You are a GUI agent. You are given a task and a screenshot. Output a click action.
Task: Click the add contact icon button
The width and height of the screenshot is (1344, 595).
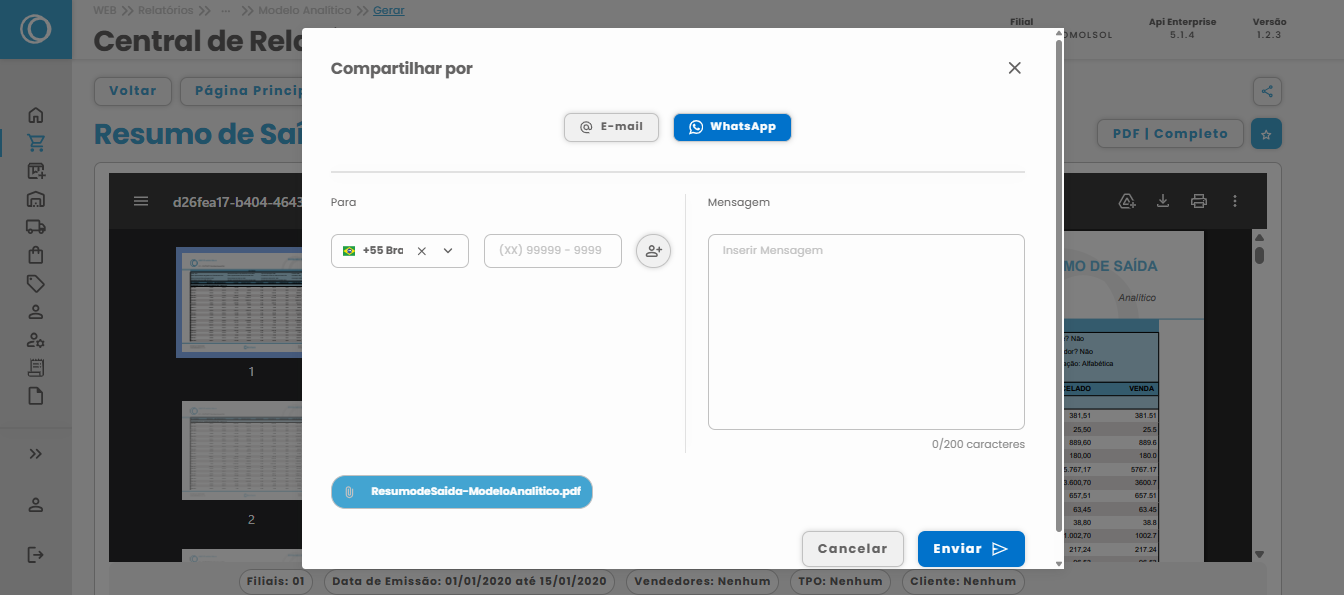(x=653, y=251)
